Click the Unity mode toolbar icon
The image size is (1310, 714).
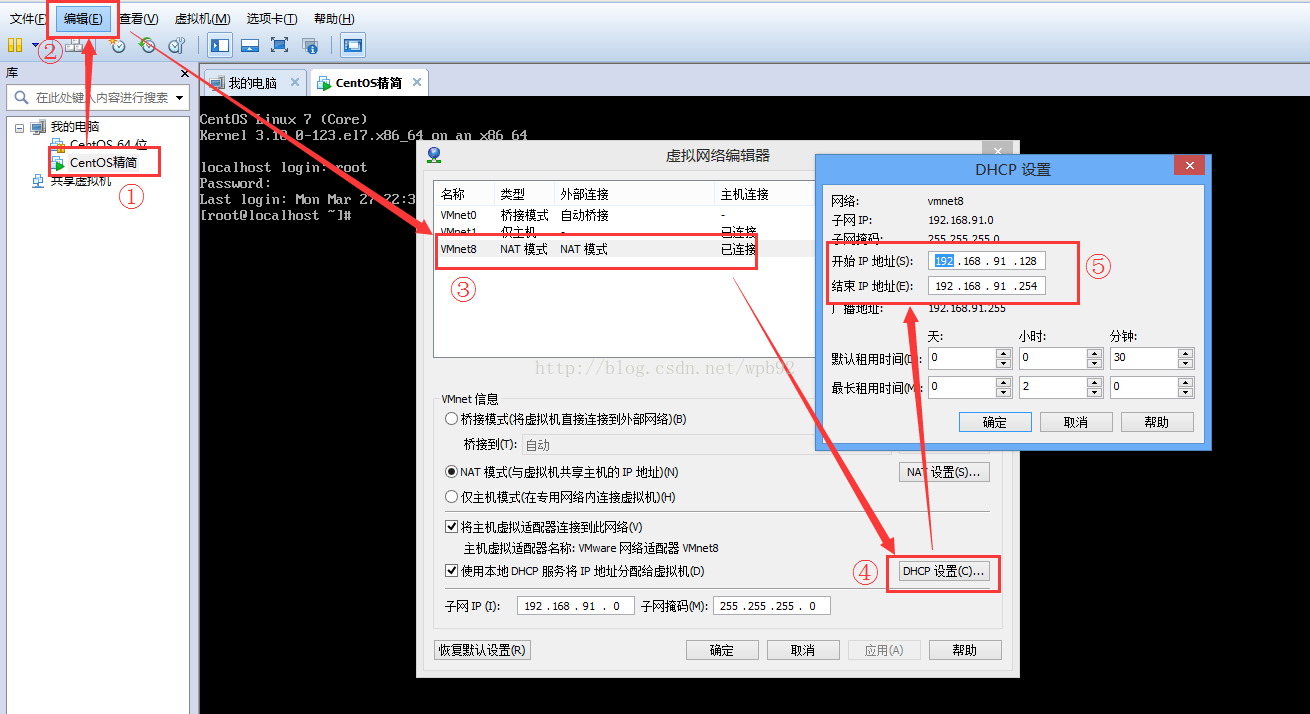click(x=310, y=45)
